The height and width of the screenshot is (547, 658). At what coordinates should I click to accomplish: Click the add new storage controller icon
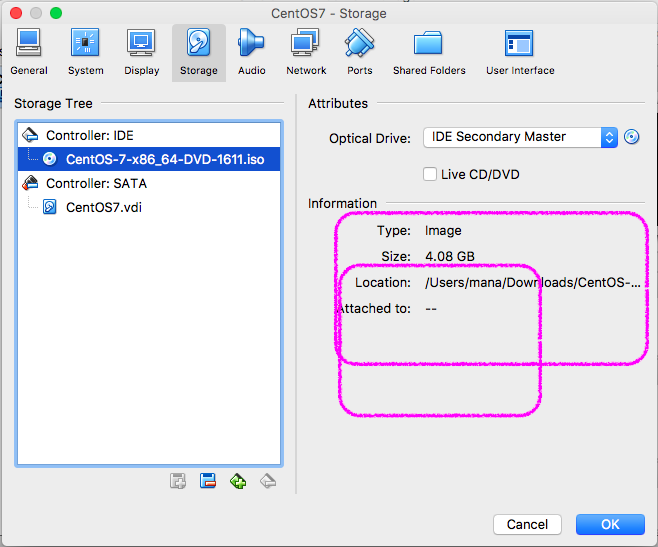238,481
